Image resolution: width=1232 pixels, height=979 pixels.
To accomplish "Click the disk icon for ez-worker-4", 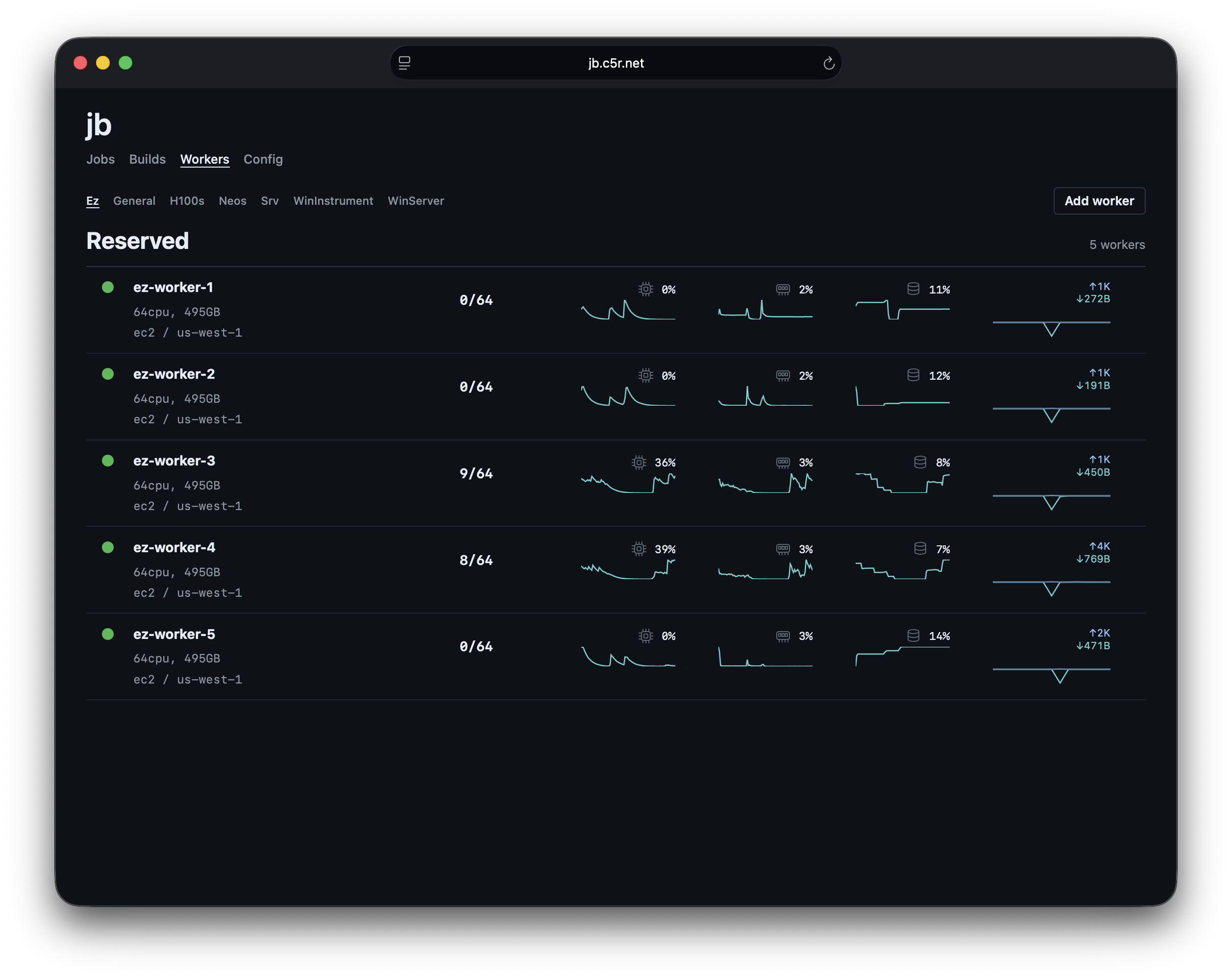I will [920, 549].
